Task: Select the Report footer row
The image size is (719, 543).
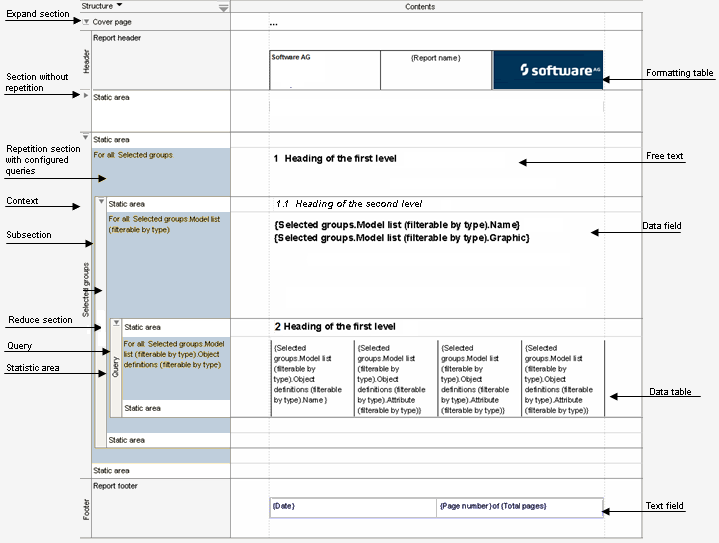Action: click(x=161, y=508)
